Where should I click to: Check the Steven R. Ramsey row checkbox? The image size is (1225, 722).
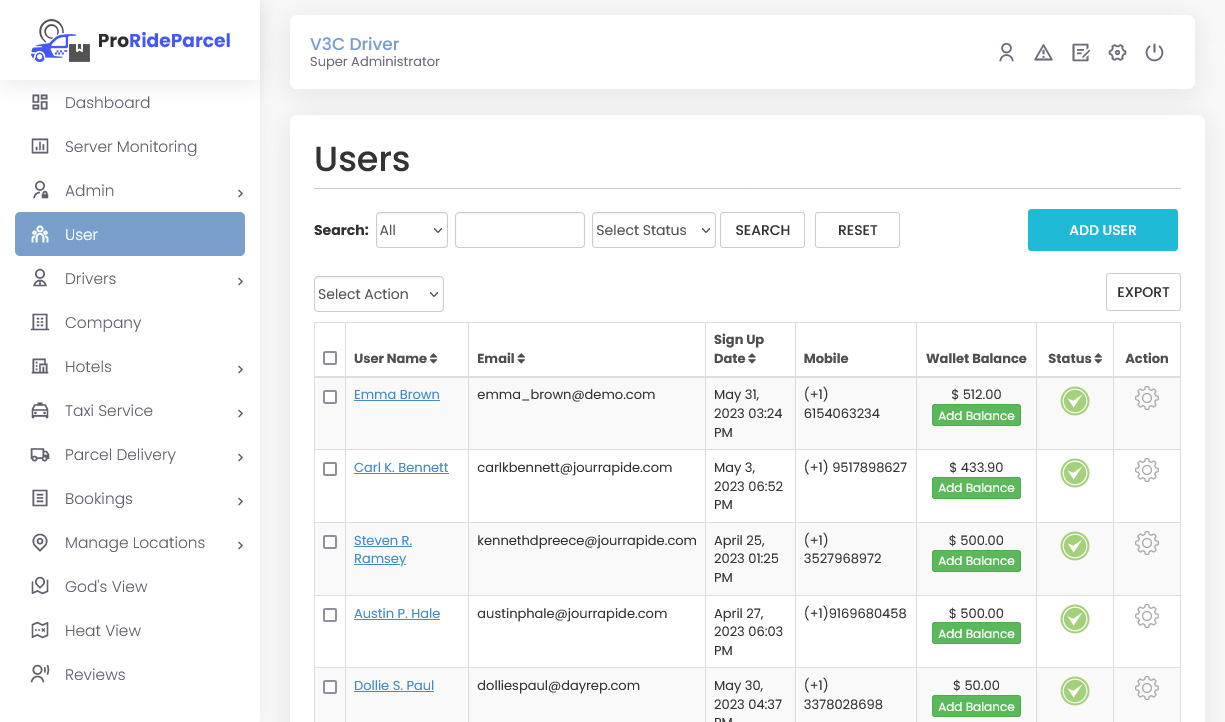coord(330,542)
